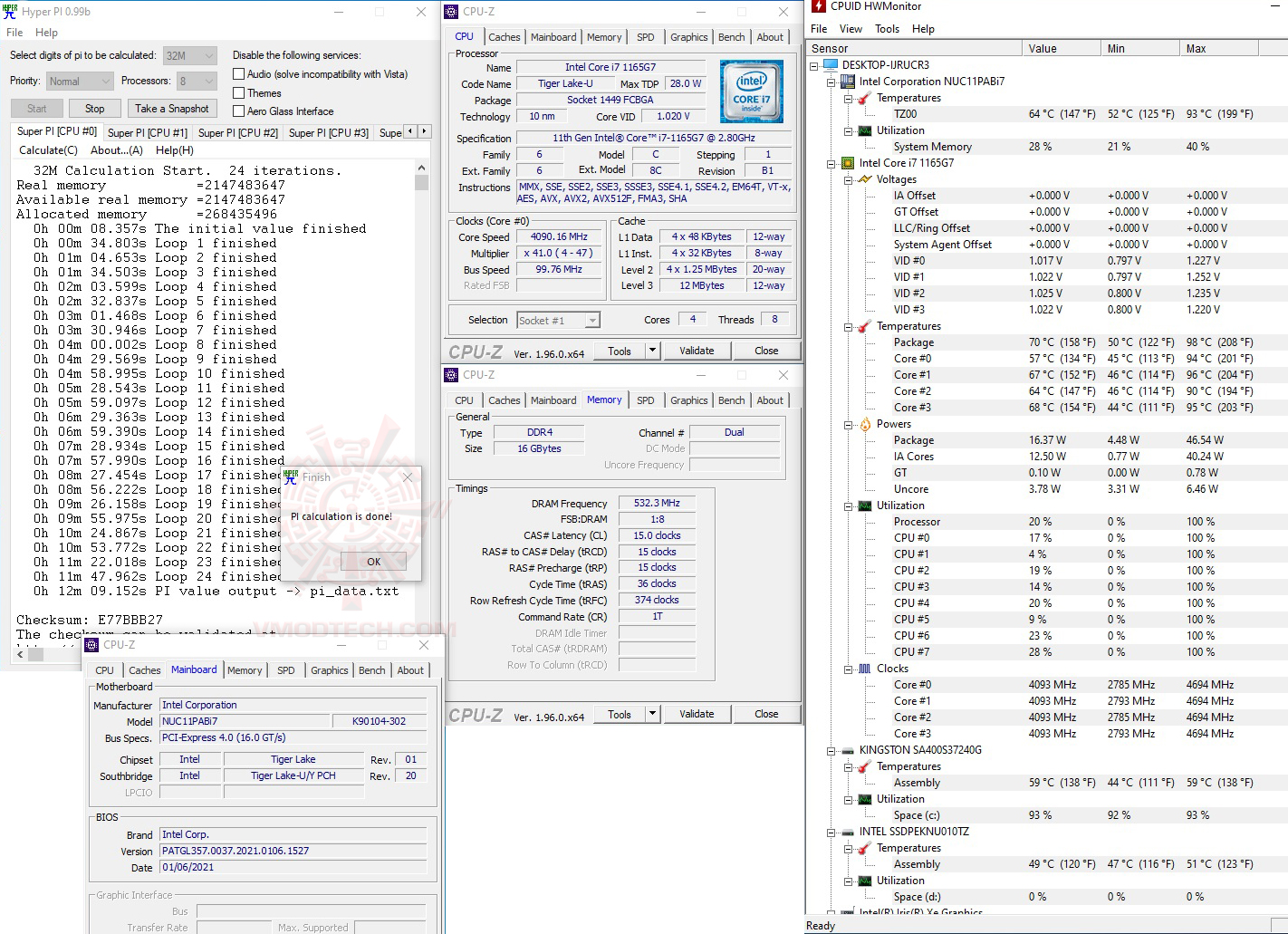
Task: Open the Priority dropdown set to Normal
Action: [x=81, y=81]
